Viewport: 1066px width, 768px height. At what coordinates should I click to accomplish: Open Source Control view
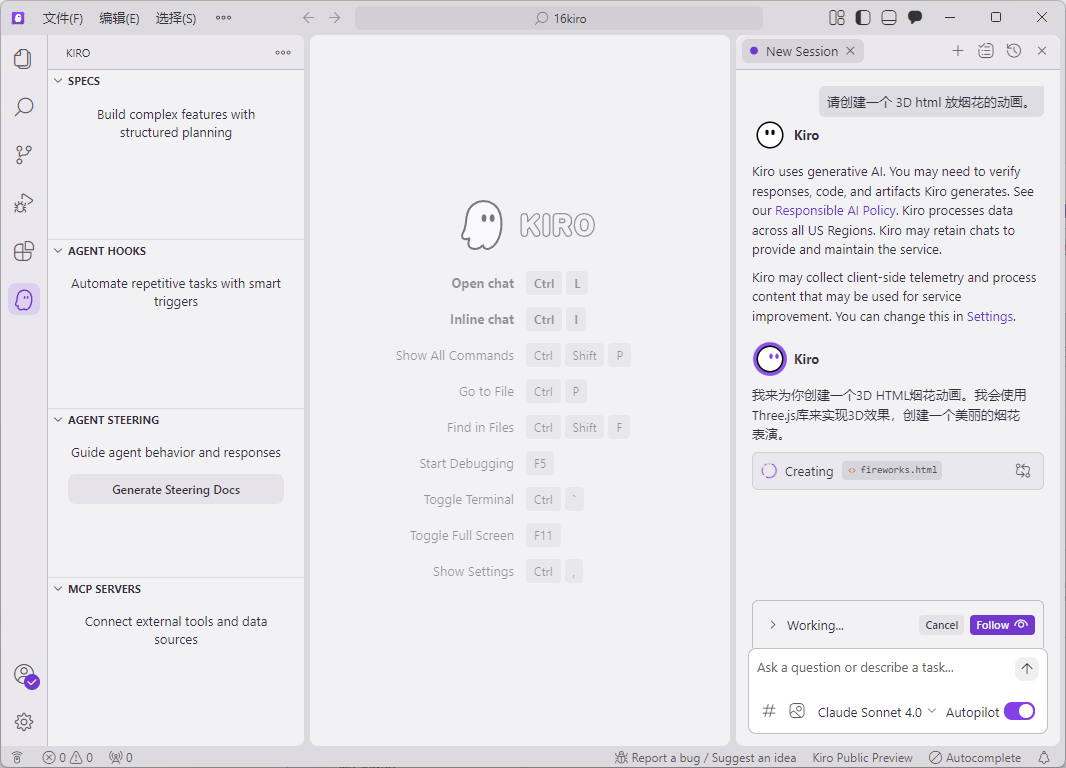[x=23, y=155]
